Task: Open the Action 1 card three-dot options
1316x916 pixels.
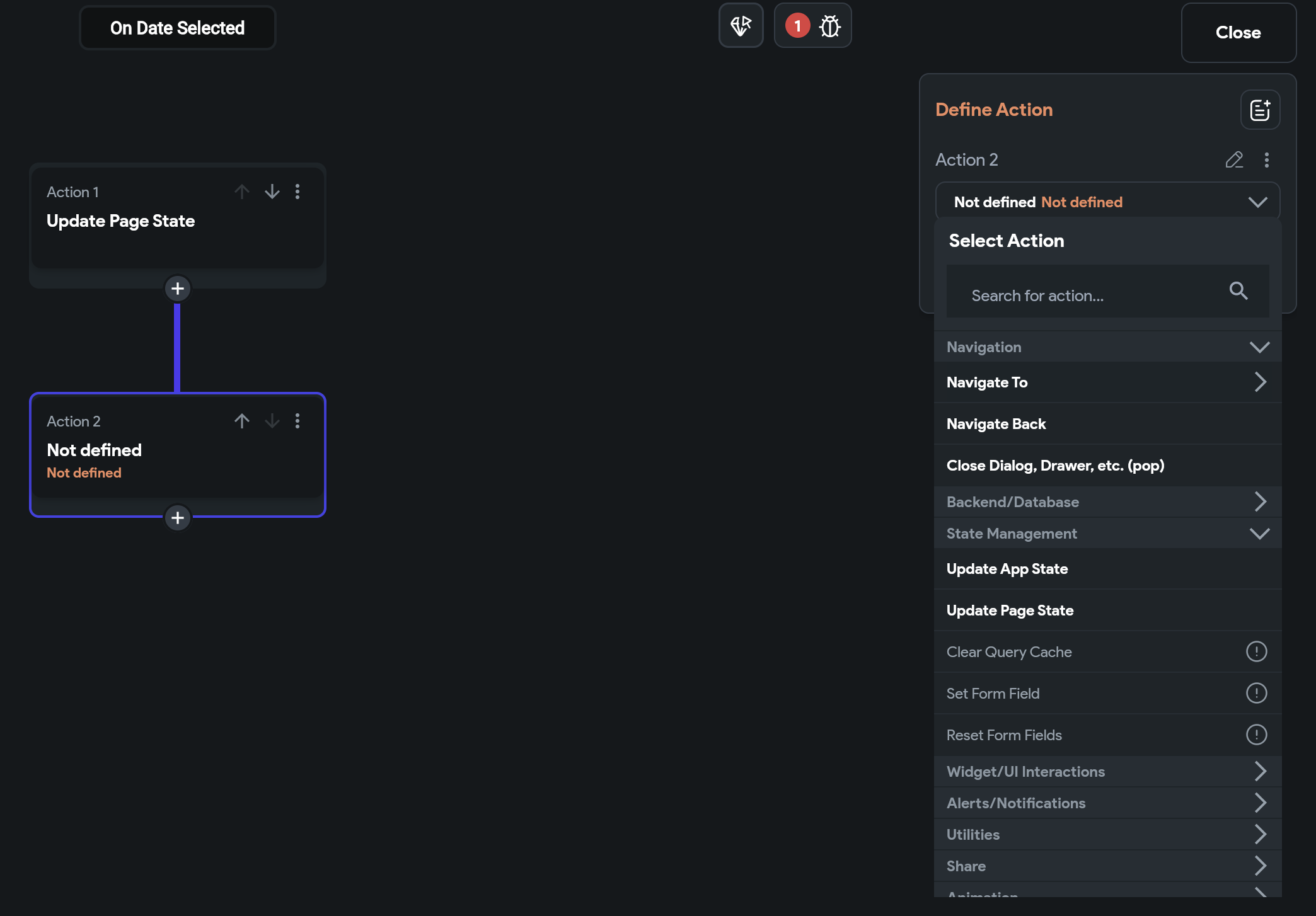Action: pyautogui.click(x=297, y=192)
